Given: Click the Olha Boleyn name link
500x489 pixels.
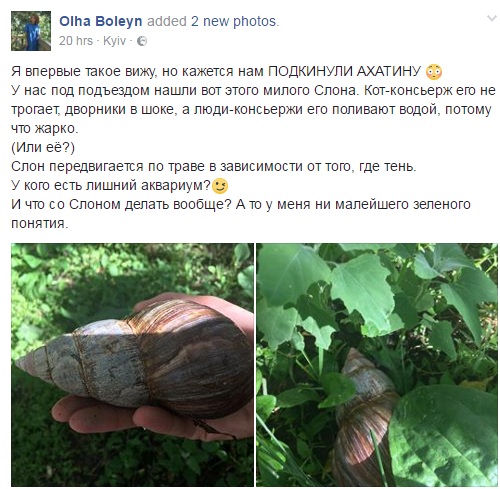Looking at the screenshot, I should point(101,21).
